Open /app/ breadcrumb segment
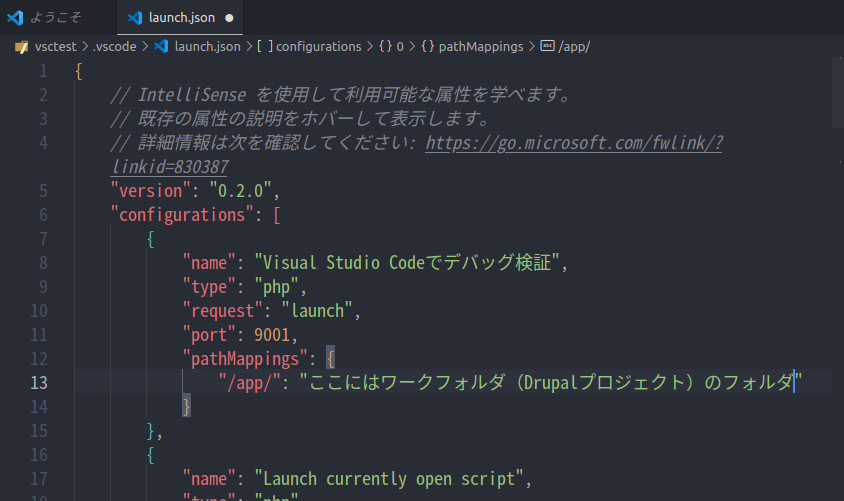The height and width of the screenshot is (501, 844). (574, 47)
